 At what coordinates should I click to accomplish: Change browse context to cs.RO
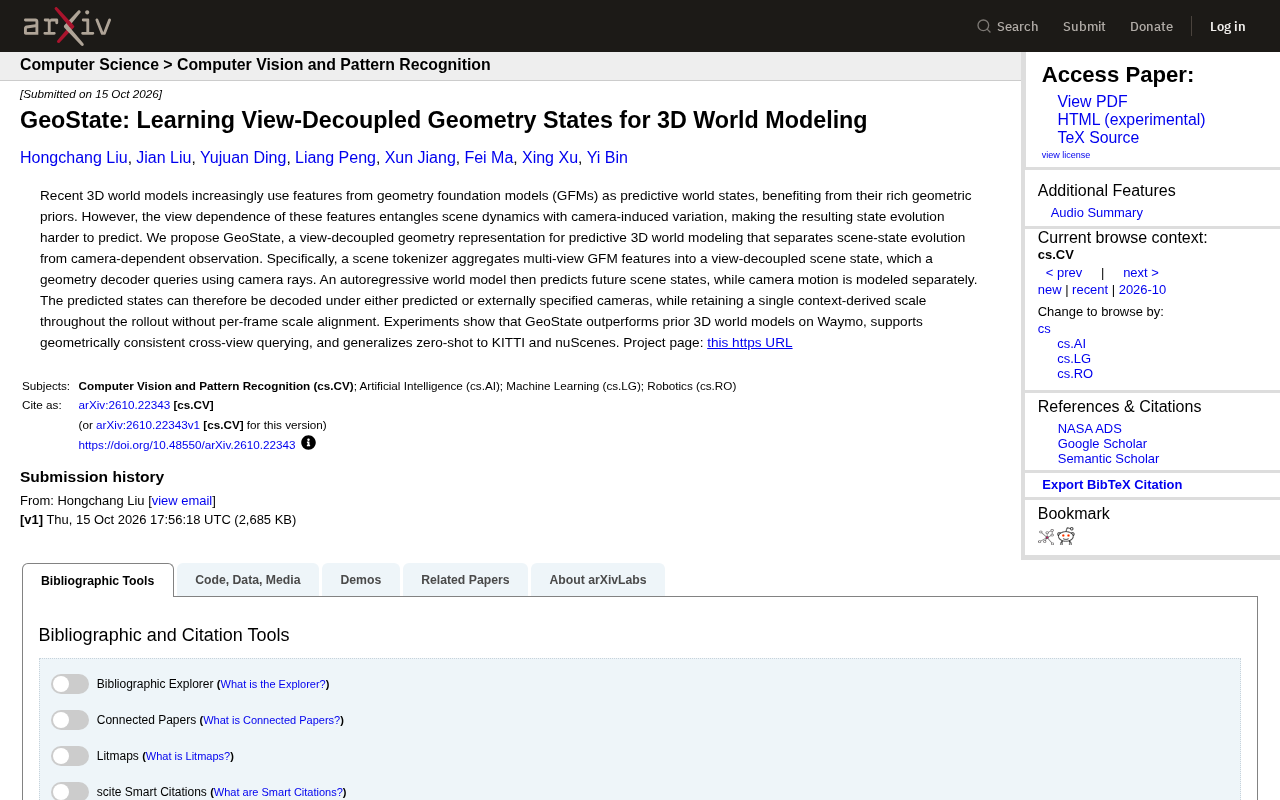(1075, 374)
